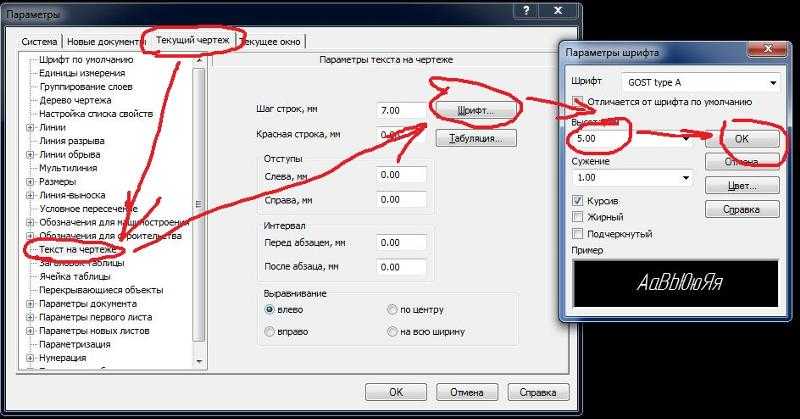Expand the Линии tree node
The width and height of the screenshot is (800, 419).
point(30,128)
